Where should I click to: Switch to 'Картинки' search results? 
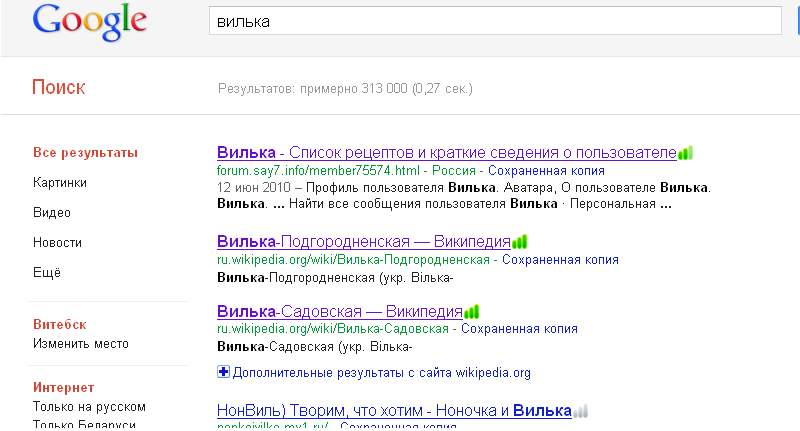(x=60, y=183)
